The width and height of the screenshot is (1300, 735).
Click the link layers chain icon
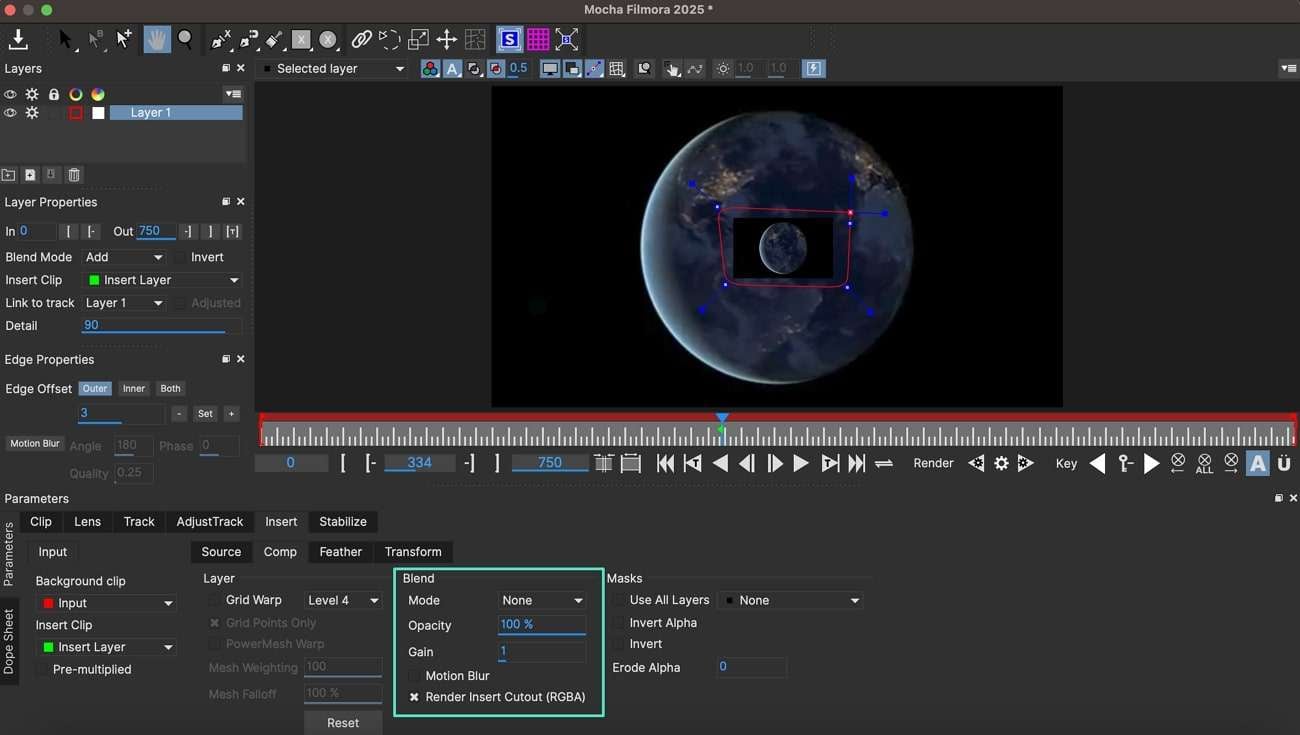click(x=361, y=40)
